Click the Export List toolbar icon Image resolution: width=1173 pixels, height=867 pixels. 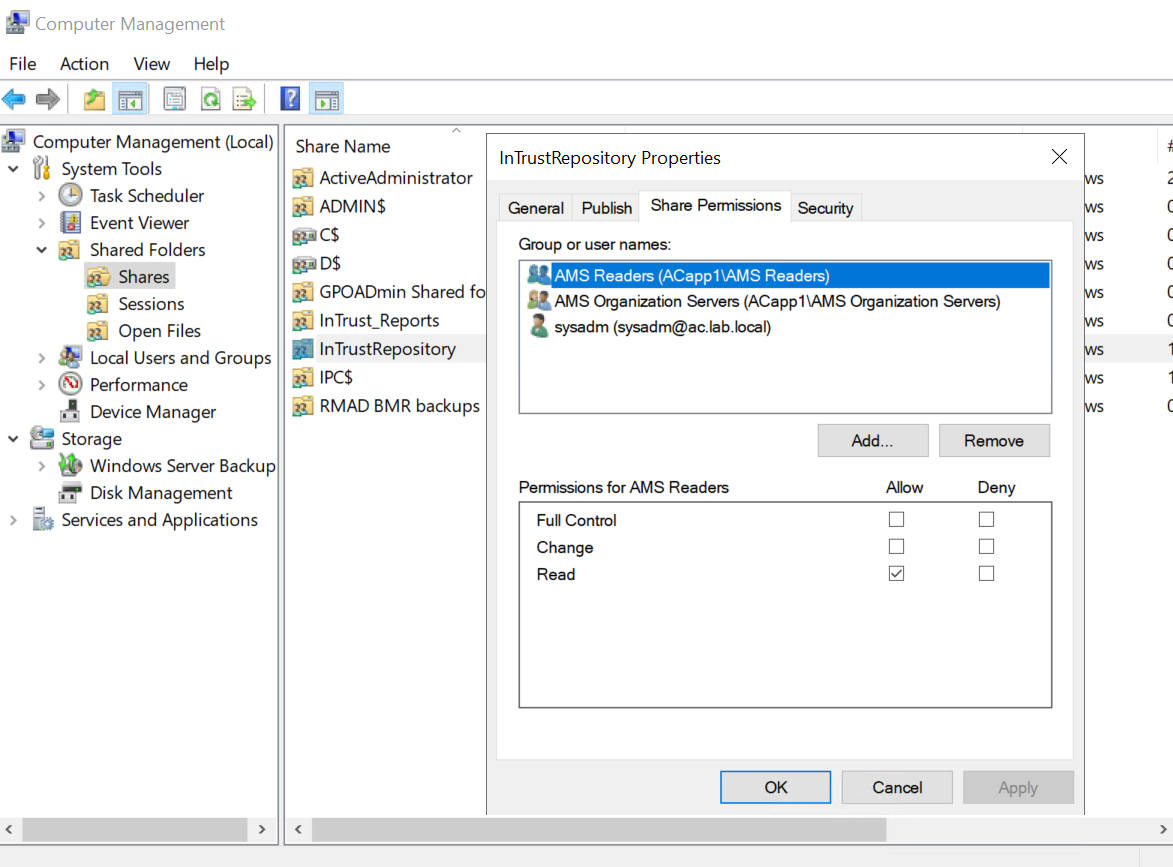(x=245, y=99)
